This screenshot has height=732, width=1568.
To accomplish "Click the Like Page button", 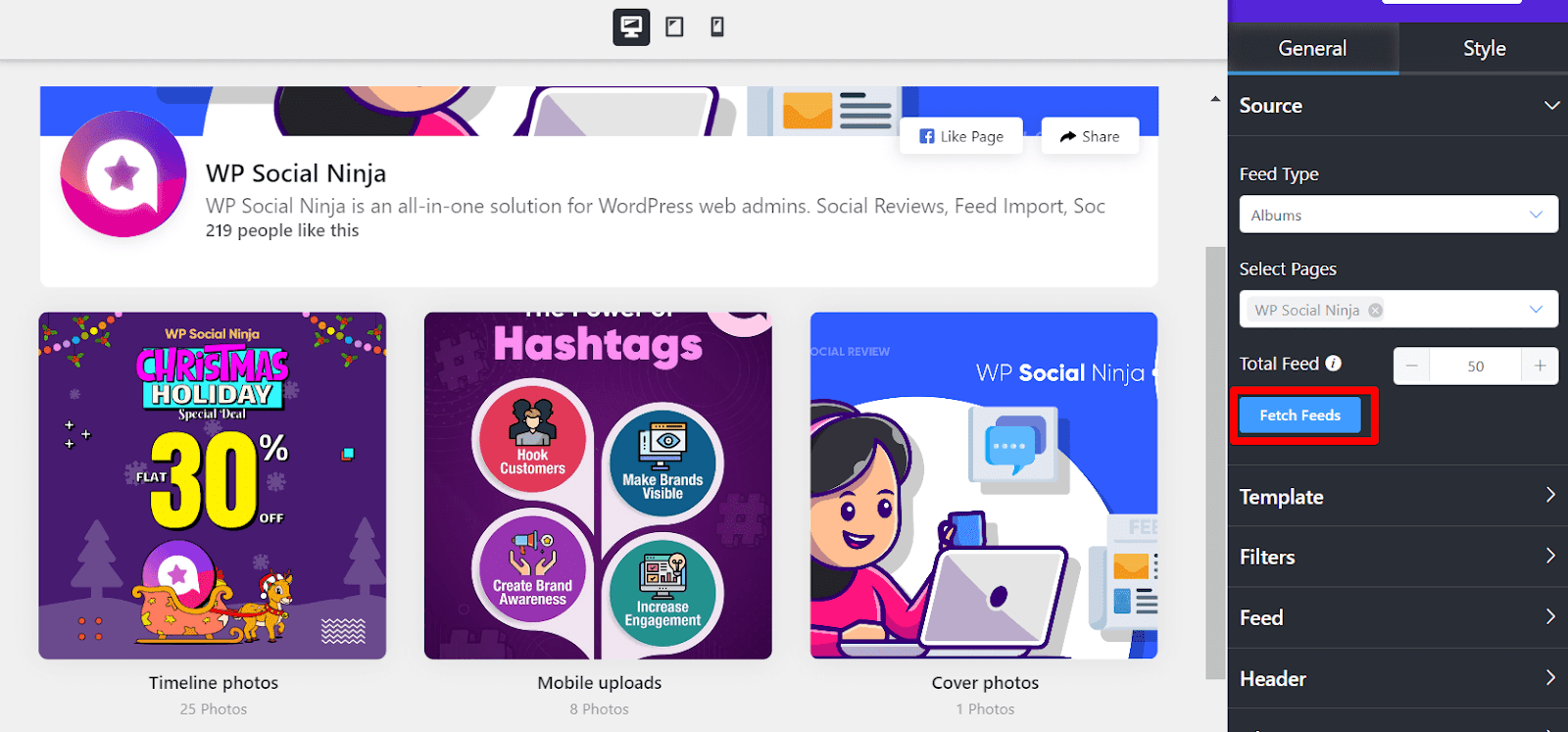I will point(961,136).
